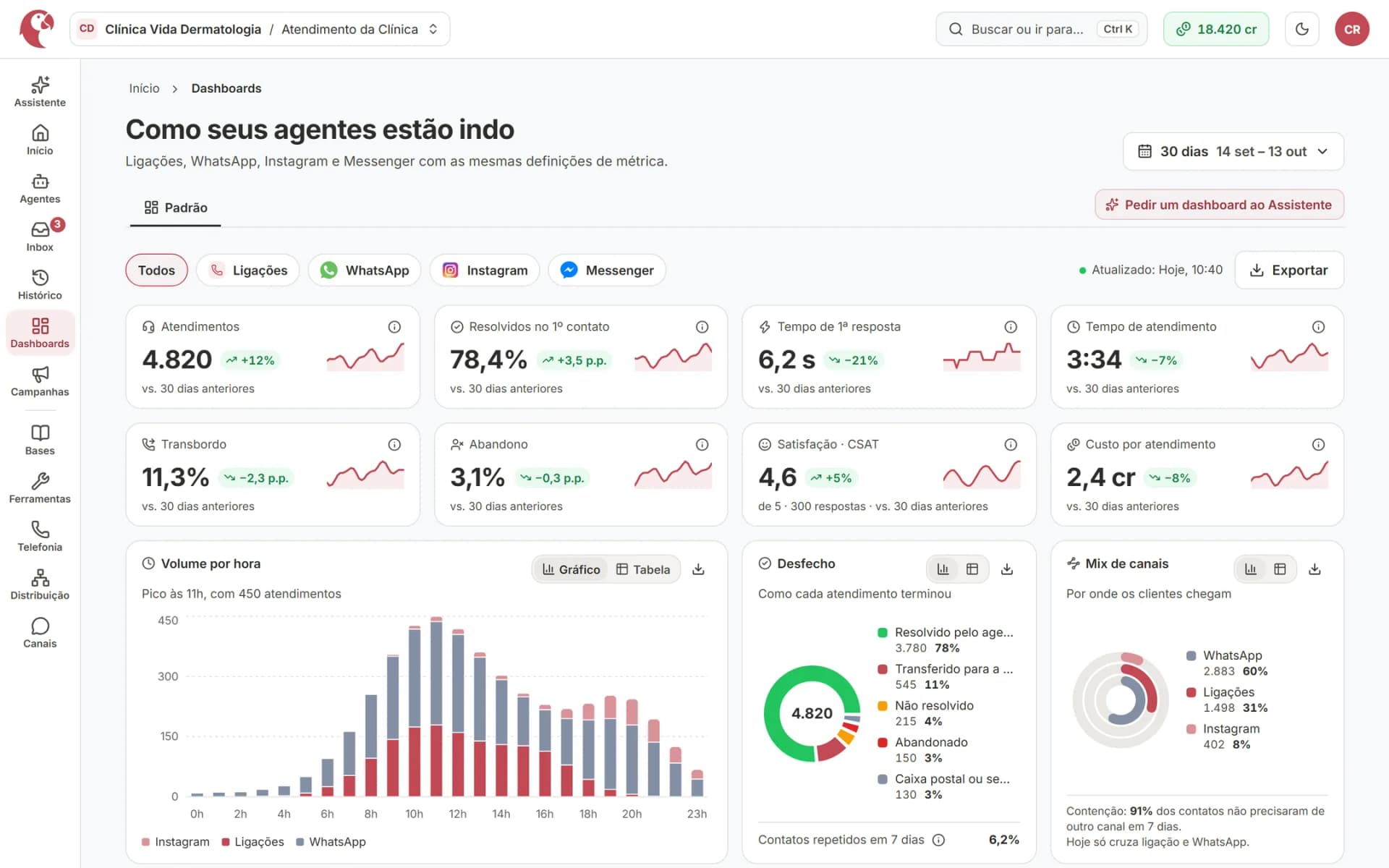This screenshot has height=868, width=1389.
Task: Click info icon next to Contatos repetidos
Action: click(938, 840)
